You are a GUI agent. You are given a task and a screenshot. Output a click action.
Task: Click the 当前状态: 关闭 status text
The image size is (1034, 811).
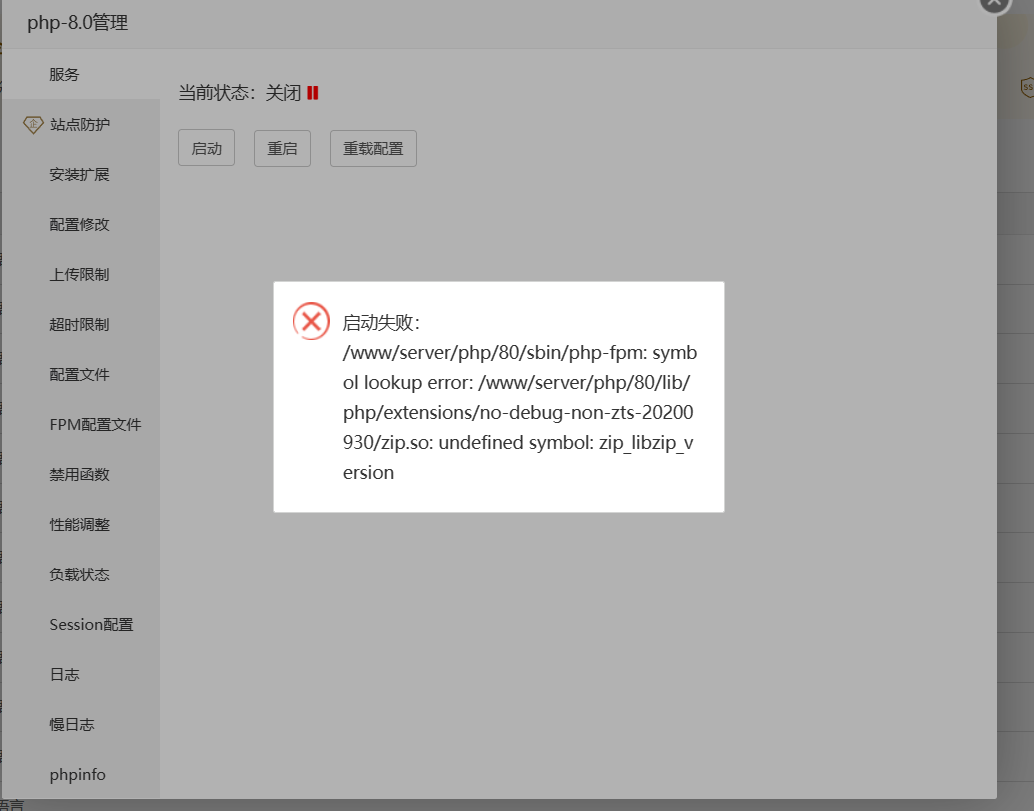click(x=239, y=93)
